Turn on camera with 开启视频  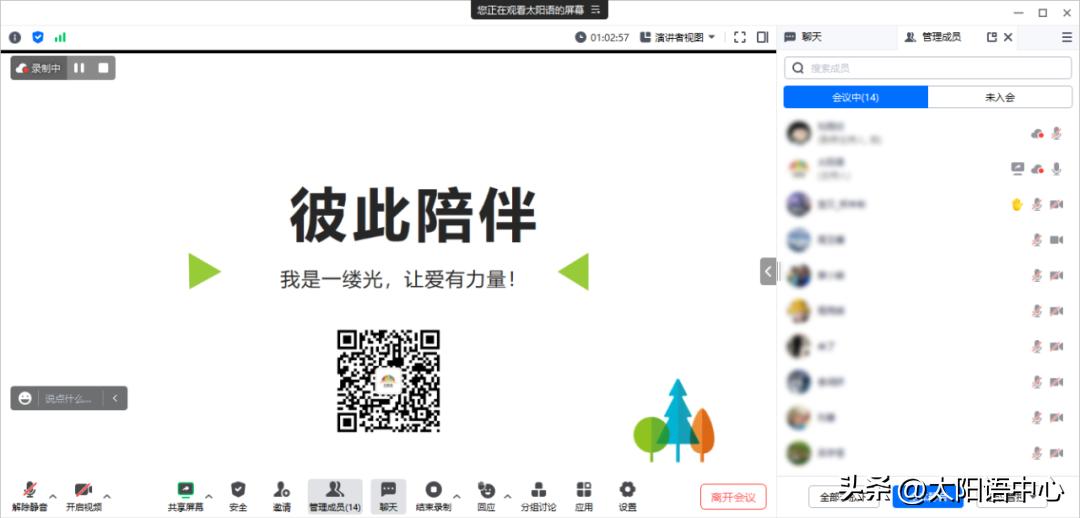[x=84, y=497]
